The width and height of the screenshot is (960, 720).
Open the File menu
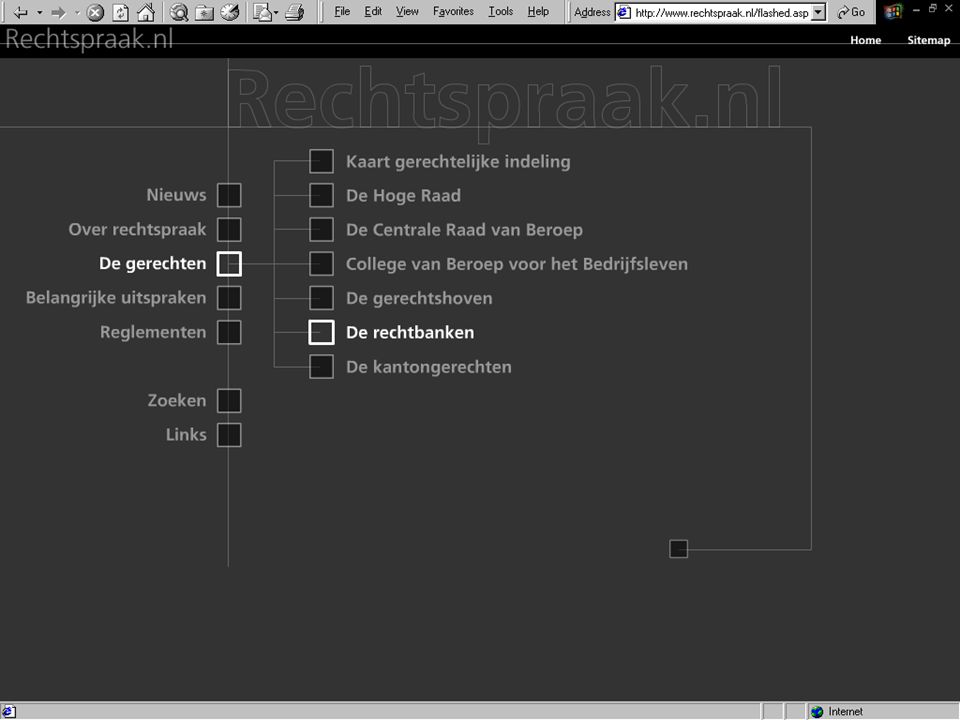[x=342, y=12]
